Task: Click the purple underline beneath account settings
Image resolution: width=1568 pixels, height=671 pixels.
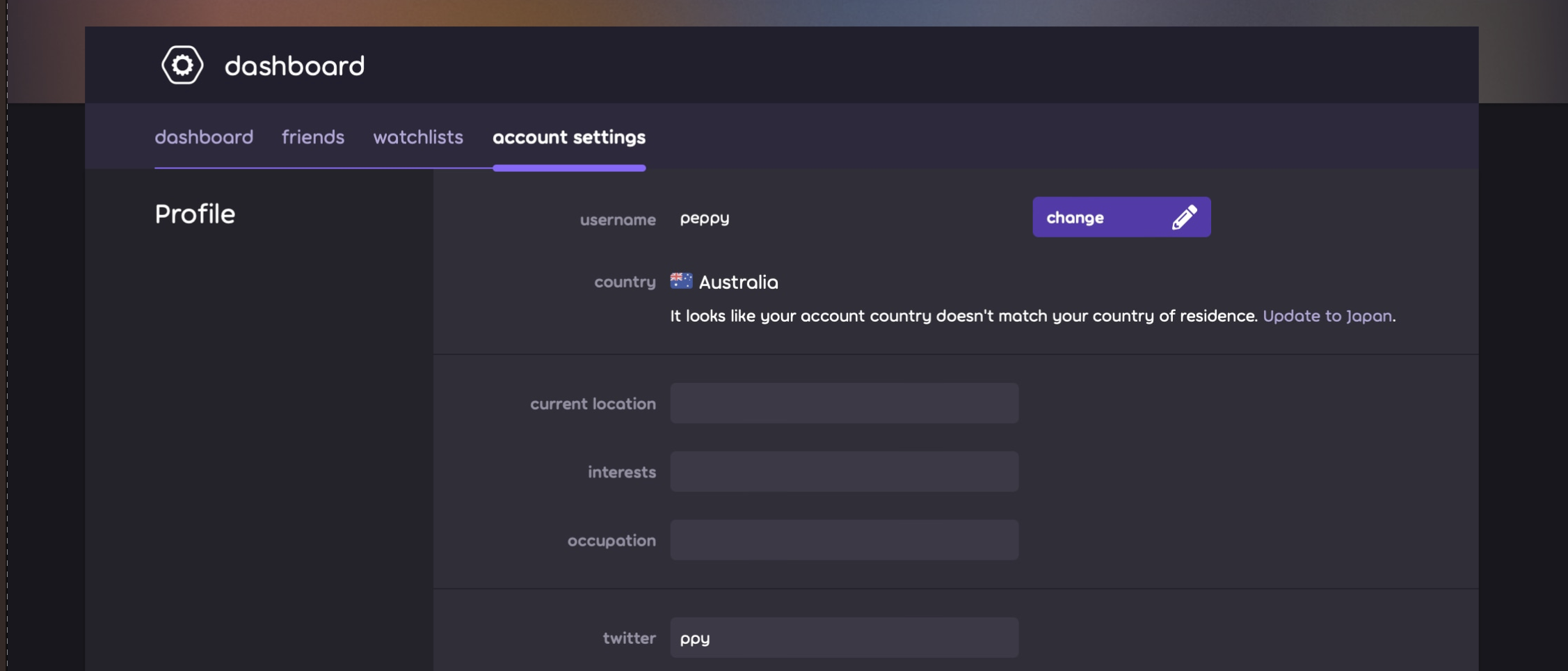Action: pos(569,167)
